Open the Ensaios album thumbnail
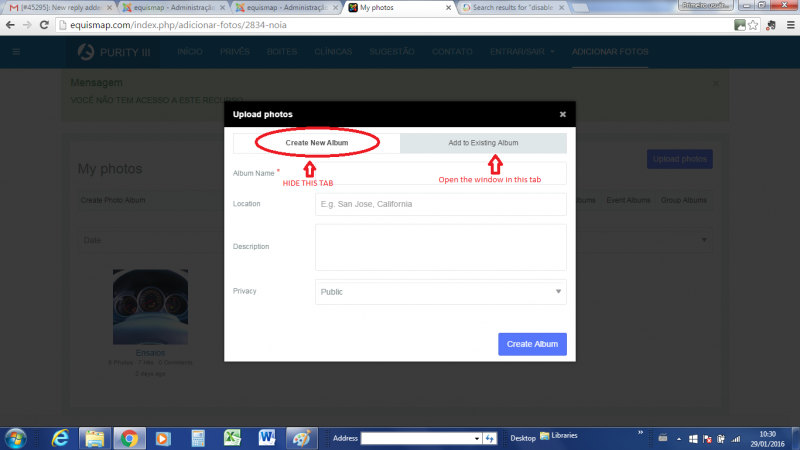 point(150,307)
